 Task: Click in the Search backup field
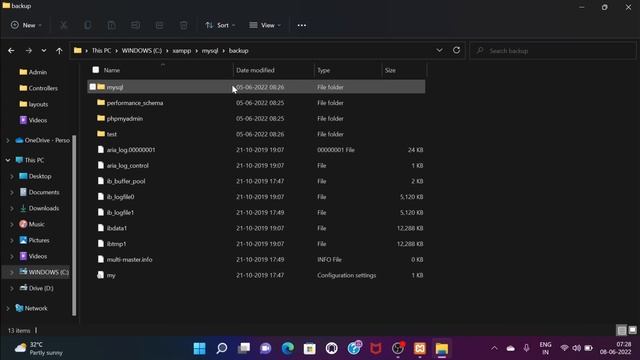click(x=553, y=51)
